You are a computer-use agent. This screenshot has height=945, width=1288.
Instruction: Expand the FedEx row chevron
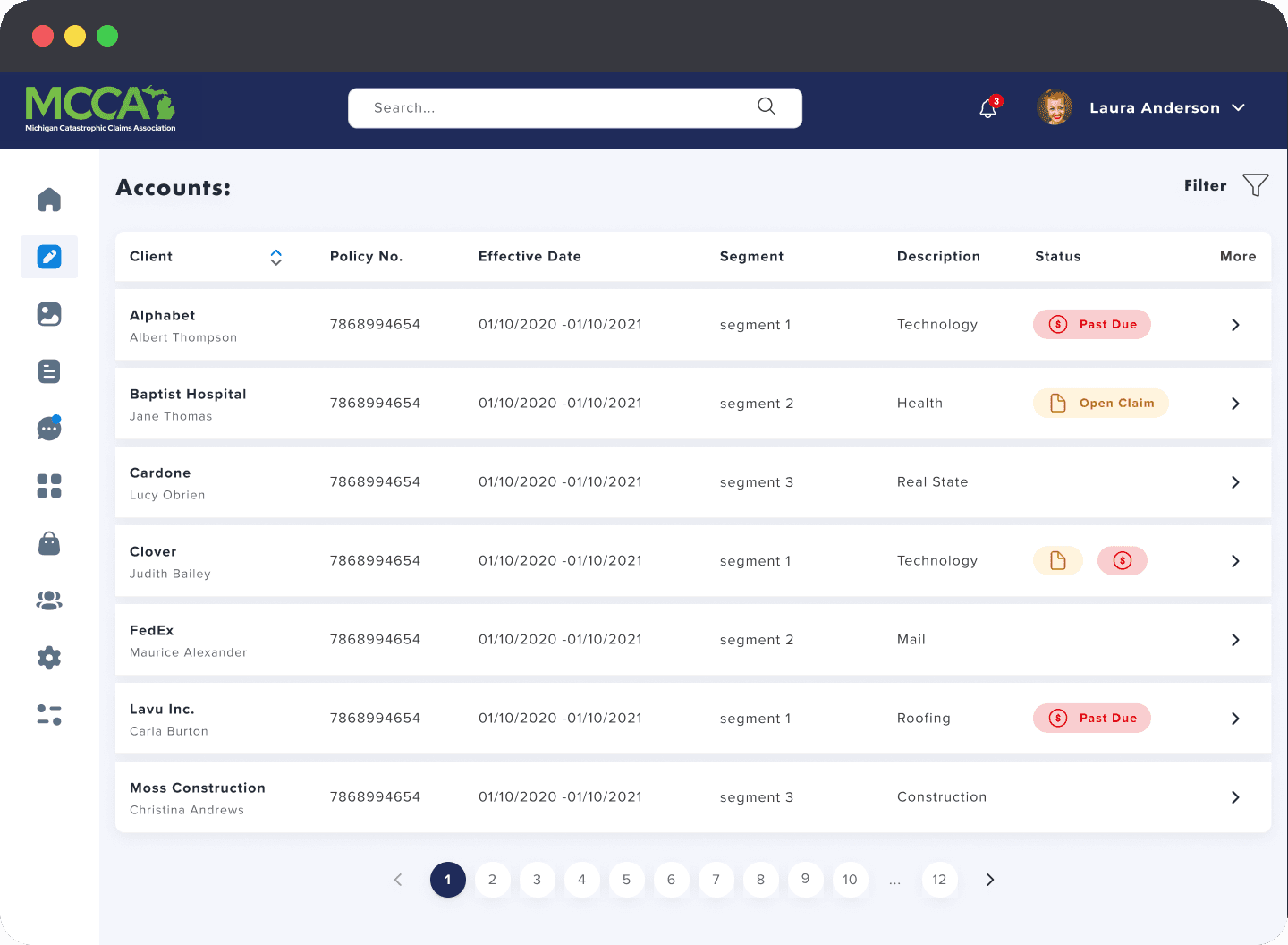[1235, 640]
